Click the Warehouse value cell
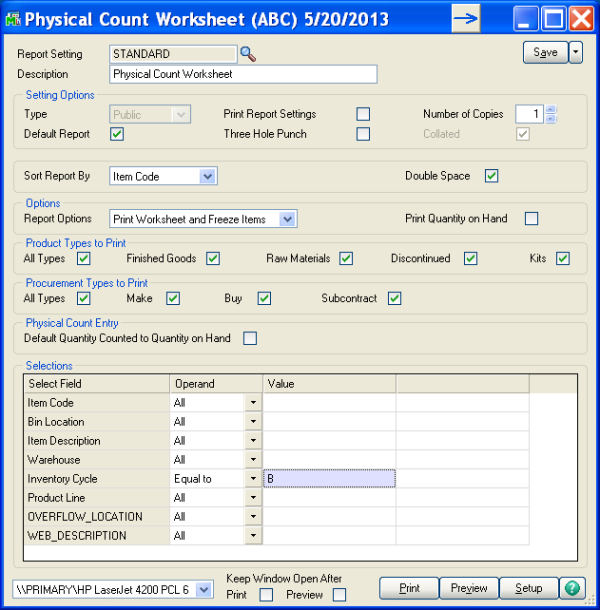Screen dimensions: 600x610 coord(330,459)
